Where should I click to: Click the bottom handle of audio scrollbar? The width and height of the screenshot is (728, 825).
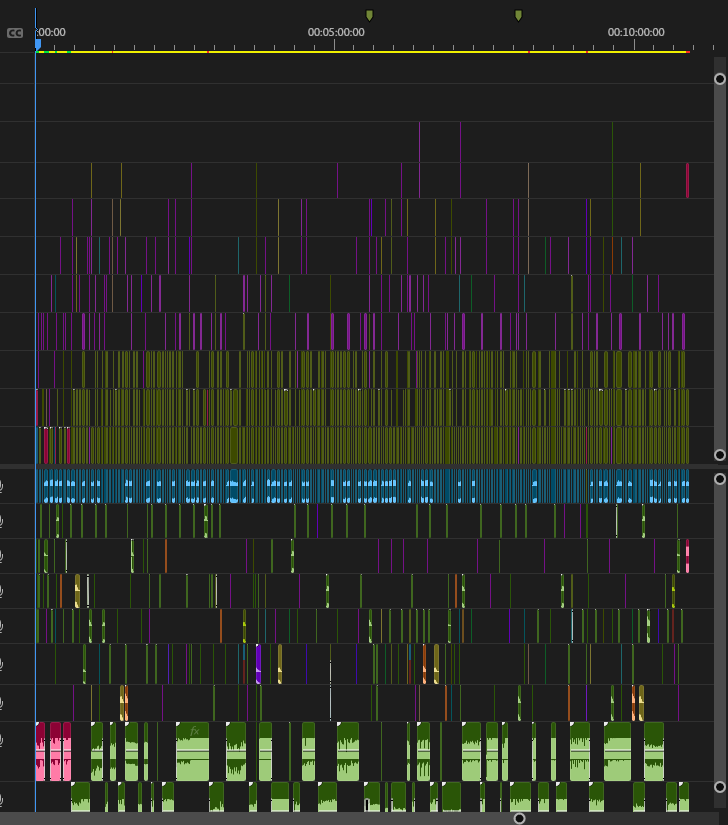click(720, 787)
